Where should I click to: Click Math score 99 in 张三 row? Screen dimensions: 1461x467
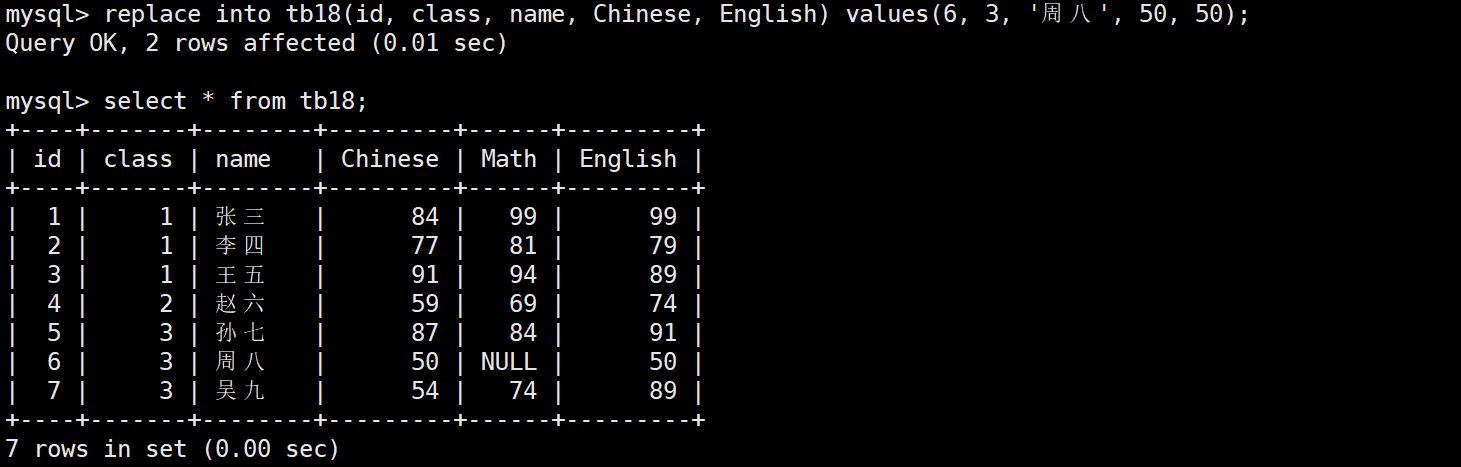point(523,217)
